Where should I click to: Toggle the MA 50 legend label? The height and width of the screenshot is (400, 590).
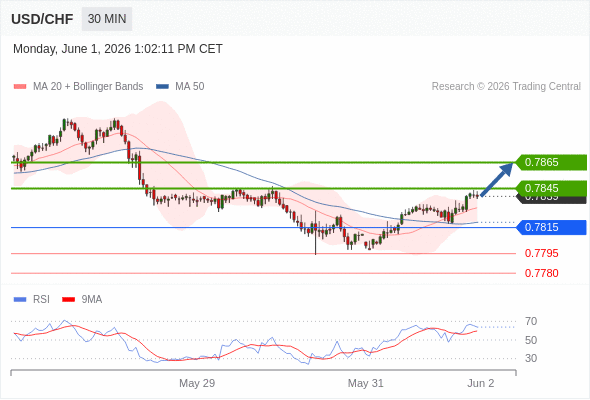coord(190,87)
